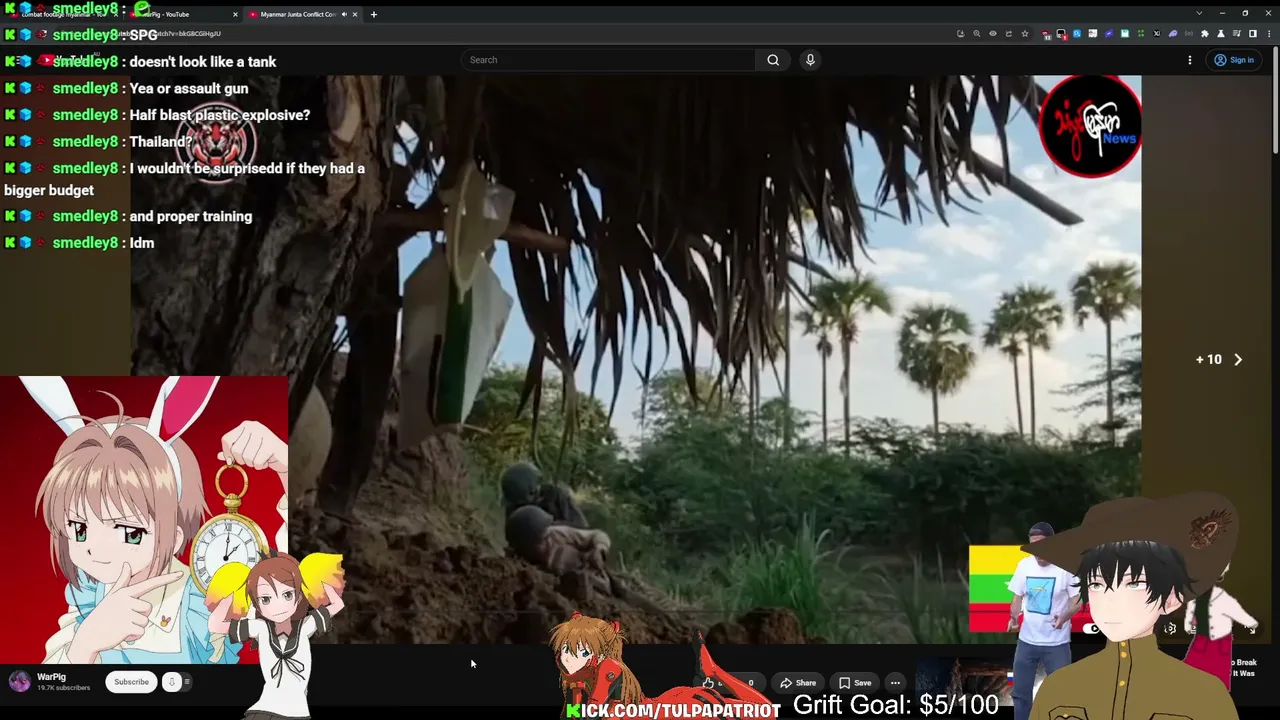
Task: Click chat message 'Half blast plastic explosive?'
Action: [220, 115]
